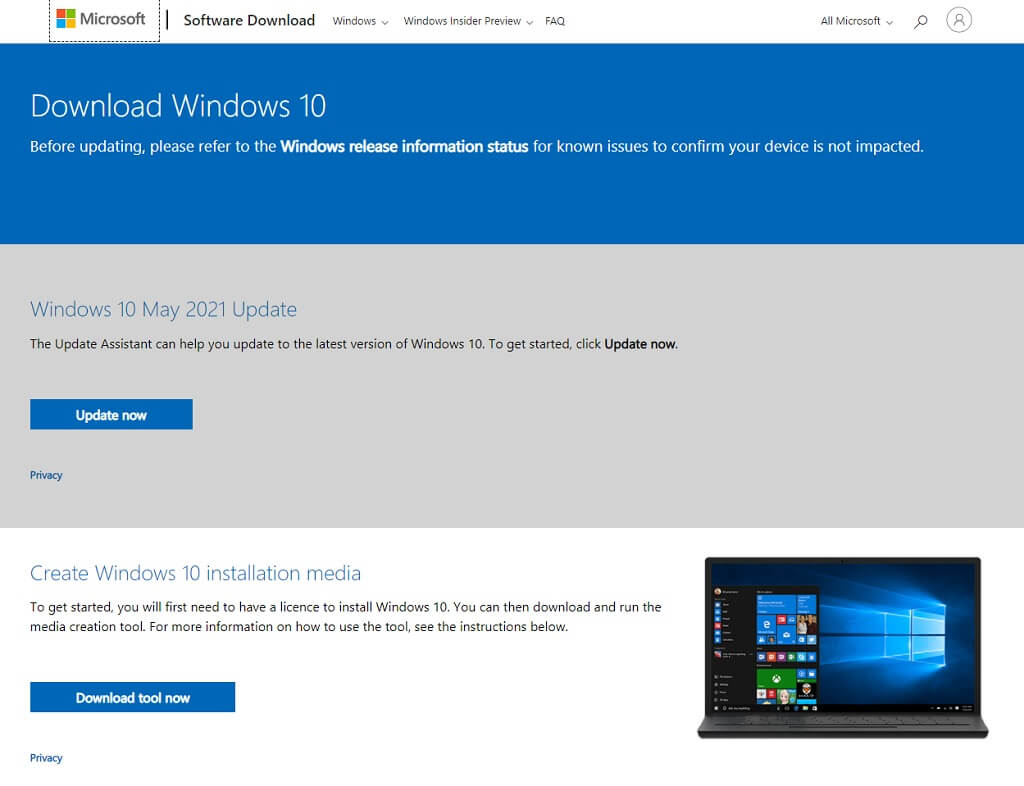Viewport: 1024px width, 786px height.
Task: Click the bold Update now text in the description
Action: point(640,344)
